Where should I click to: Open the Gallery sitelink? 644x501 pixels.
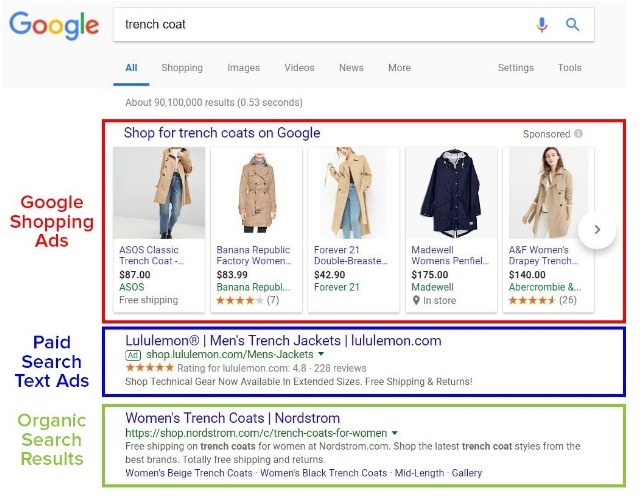pyautogui.click(x=467, y=473)
